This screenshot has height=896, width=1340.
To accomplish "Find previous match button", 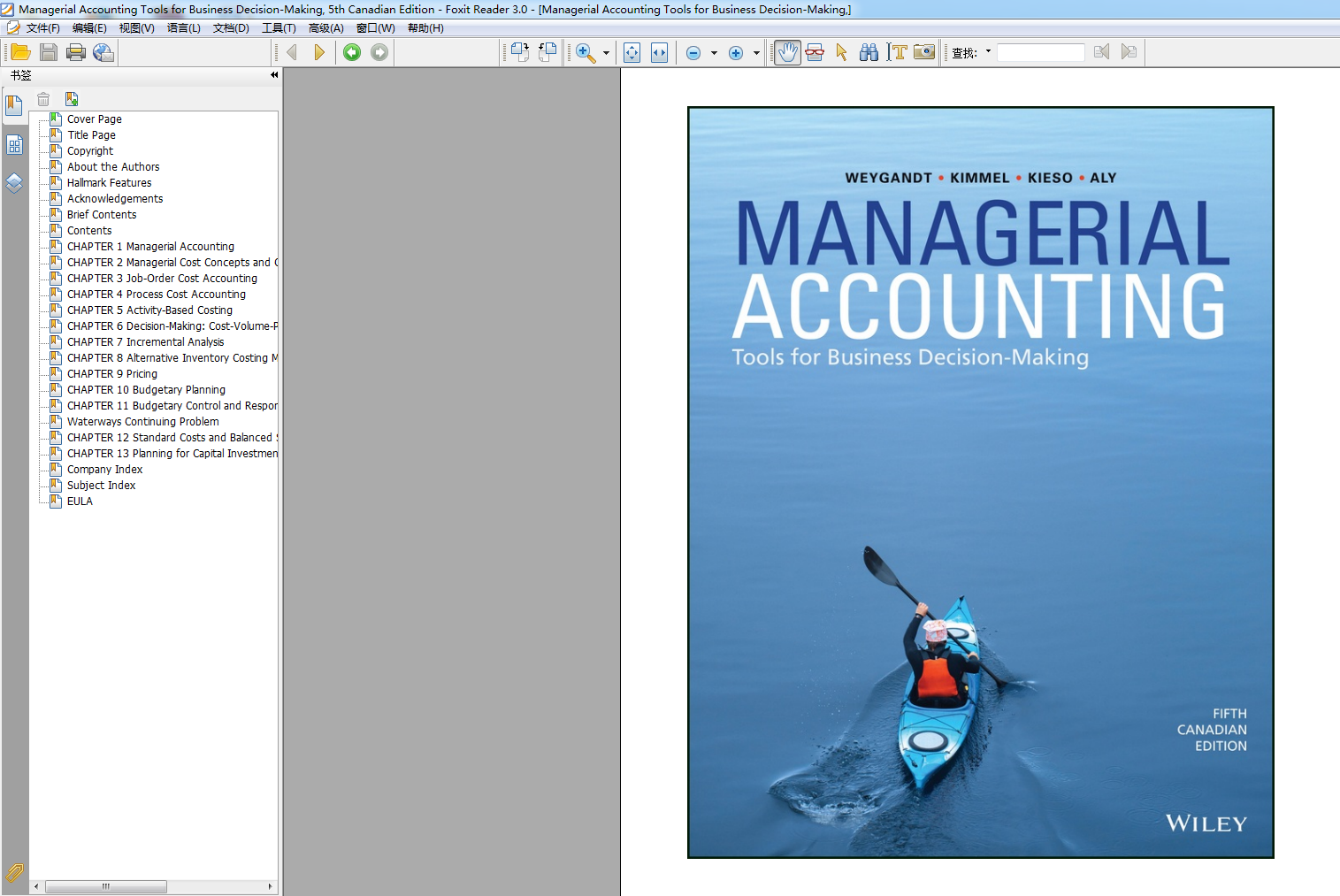I will [x=1101, y=52].
